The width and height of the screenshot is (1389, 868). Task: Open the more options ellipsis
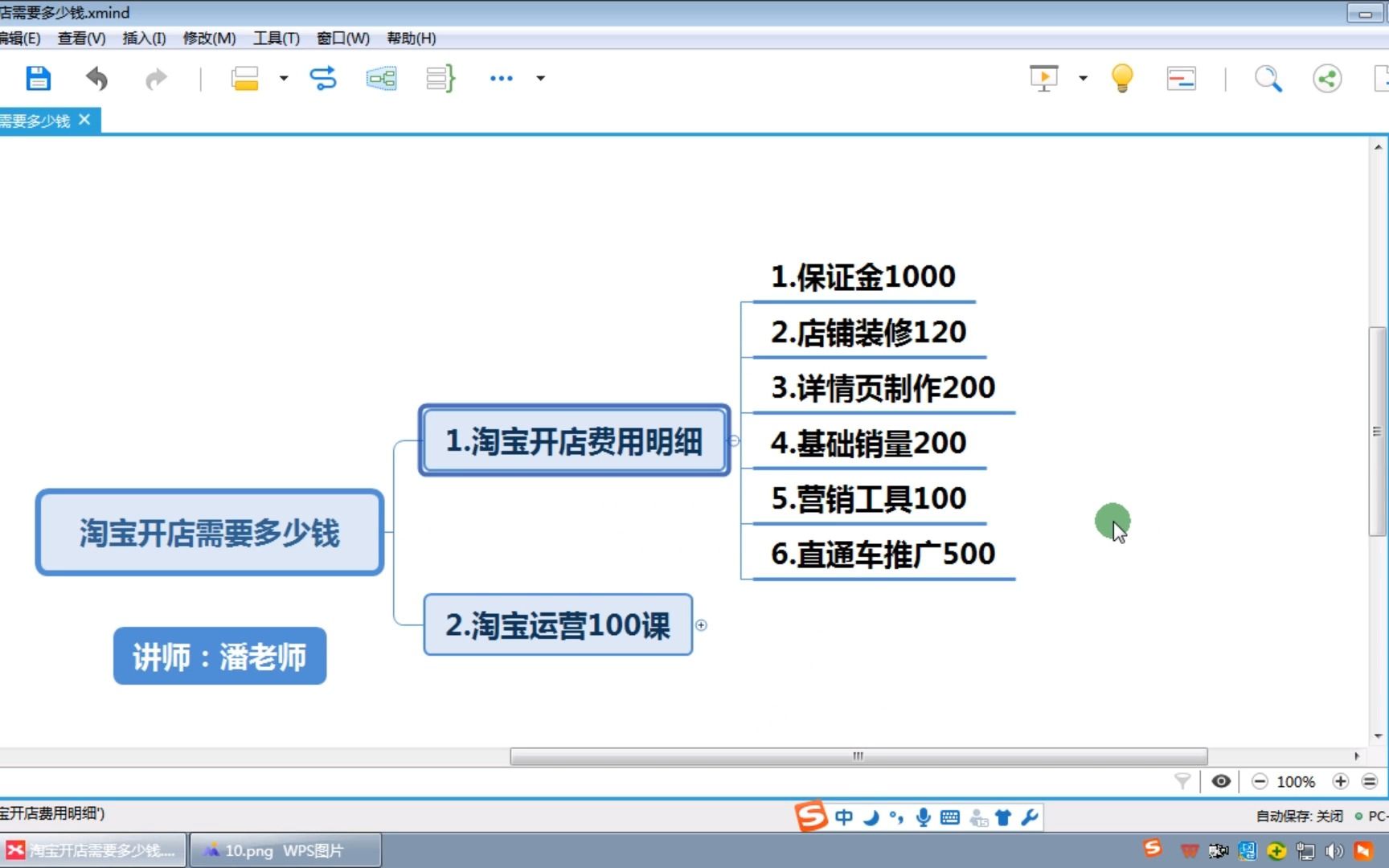pyautogui.click(x=501, y=78)
